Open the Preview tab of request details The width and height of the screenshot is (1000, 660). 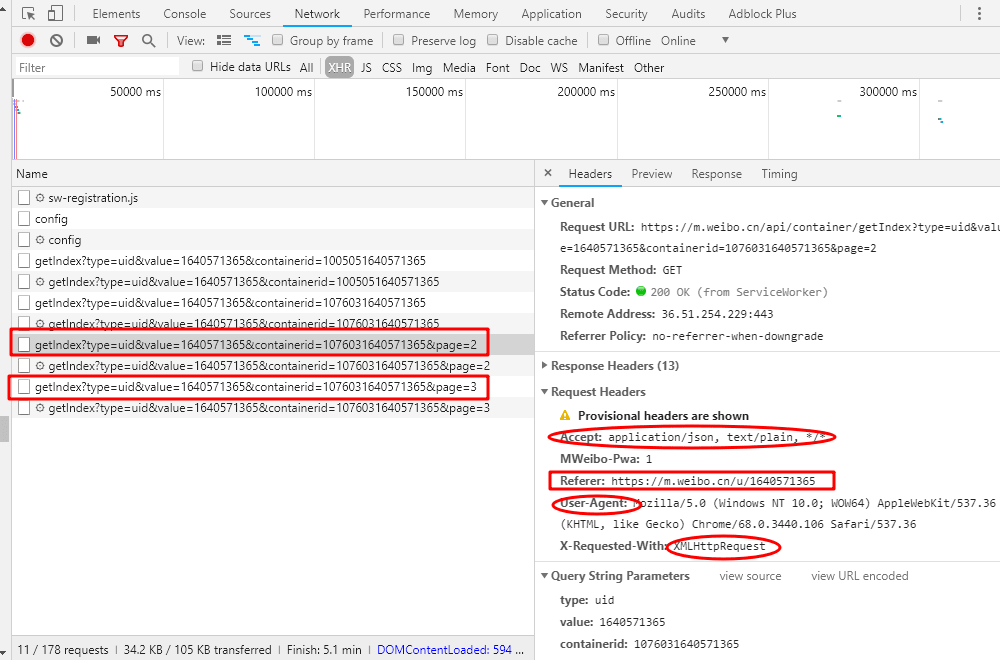point(652,174)
